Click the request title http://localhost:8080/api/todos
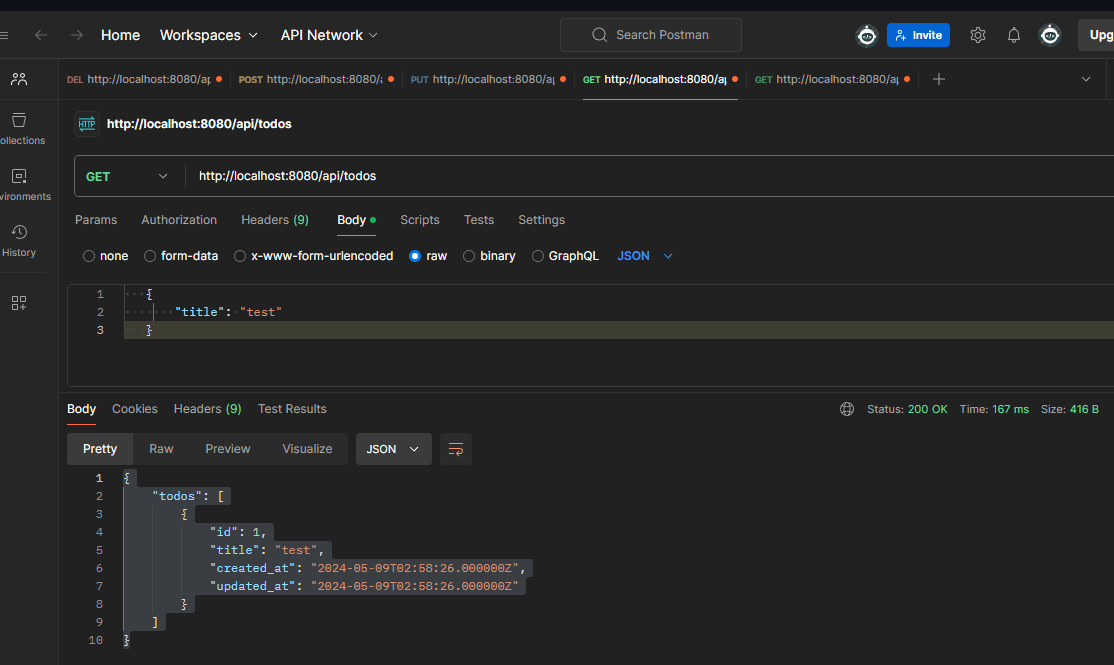Image resolution: width=1114 pixels, height=665 pixels. coord(199,124)
